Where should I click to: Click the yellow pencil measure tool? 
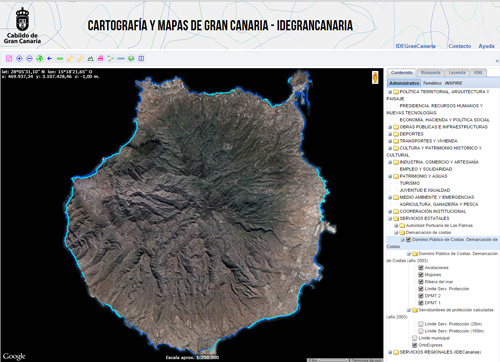pos(70,59)
